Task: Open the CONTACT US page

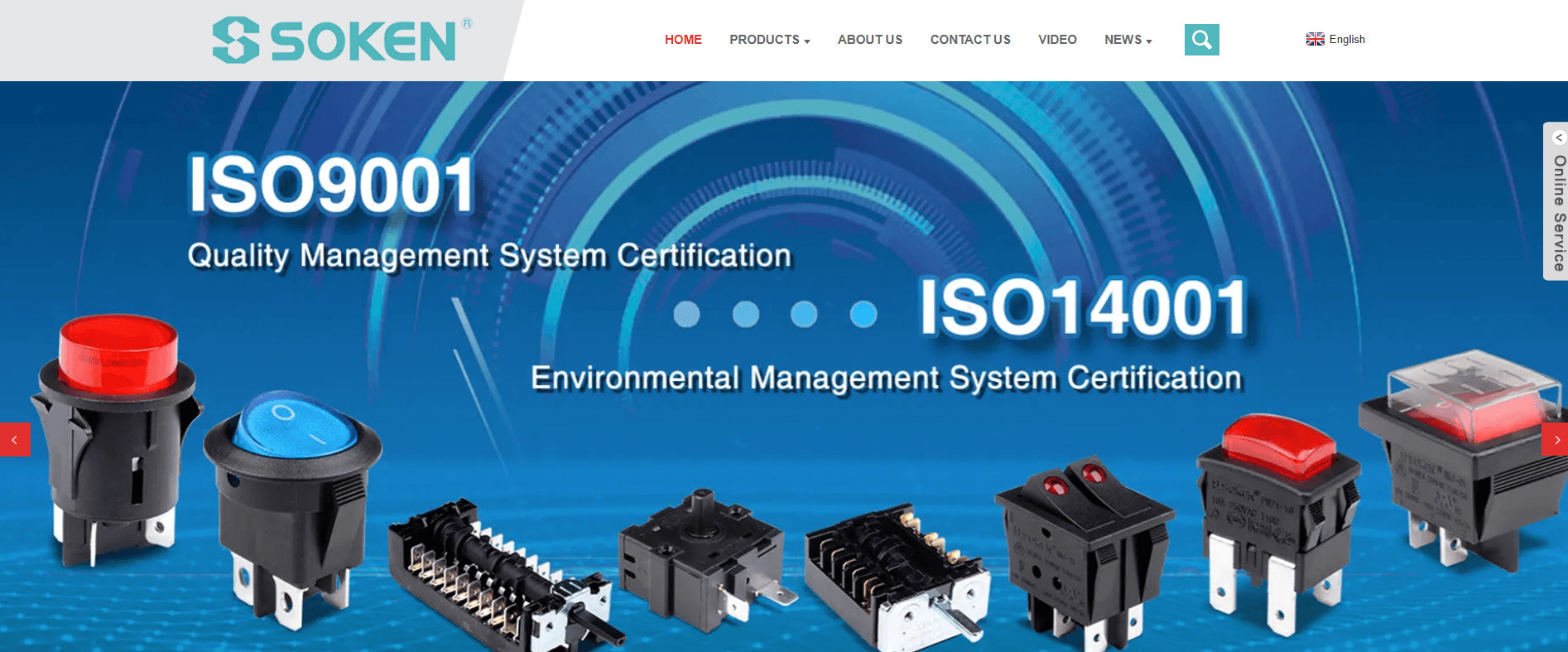Action: coord(970,40)
